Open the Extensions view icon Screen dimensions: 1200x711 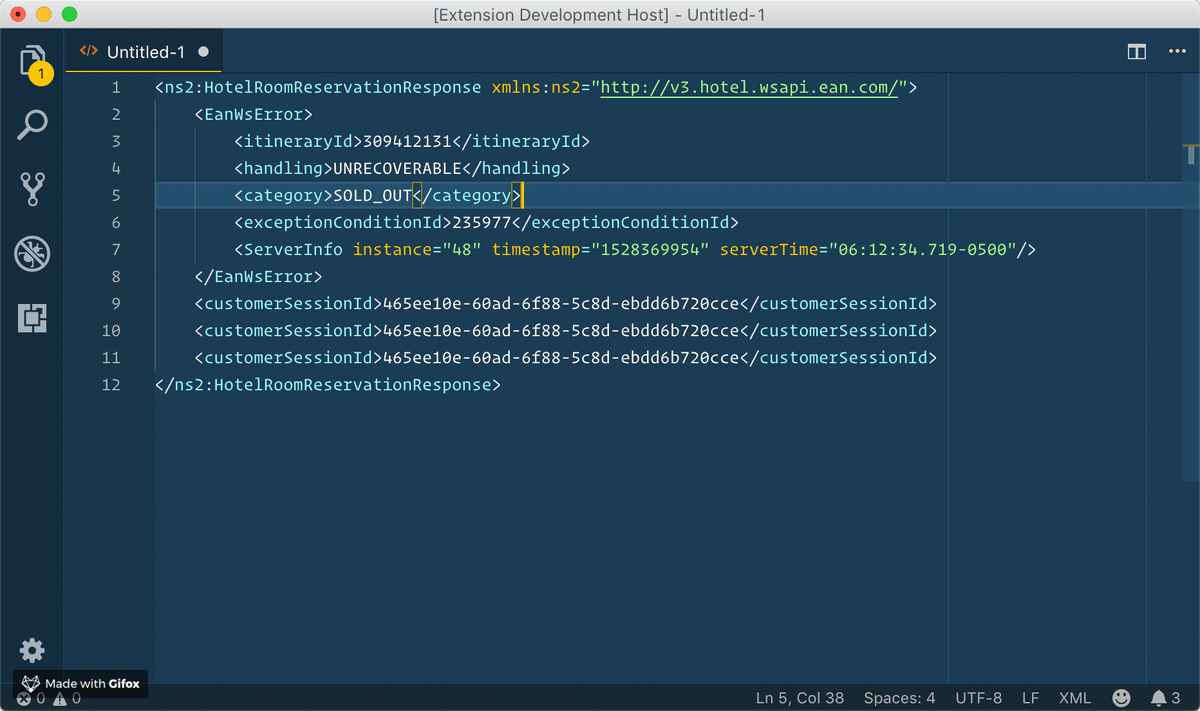point(33,318)
